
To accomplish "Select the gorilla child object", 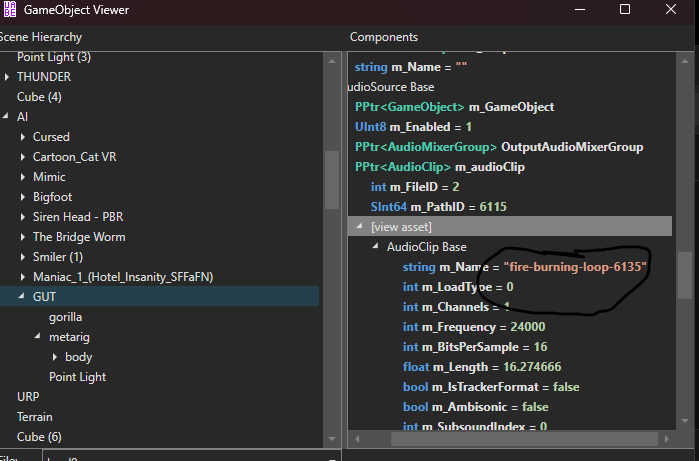I will pos(66,317).
